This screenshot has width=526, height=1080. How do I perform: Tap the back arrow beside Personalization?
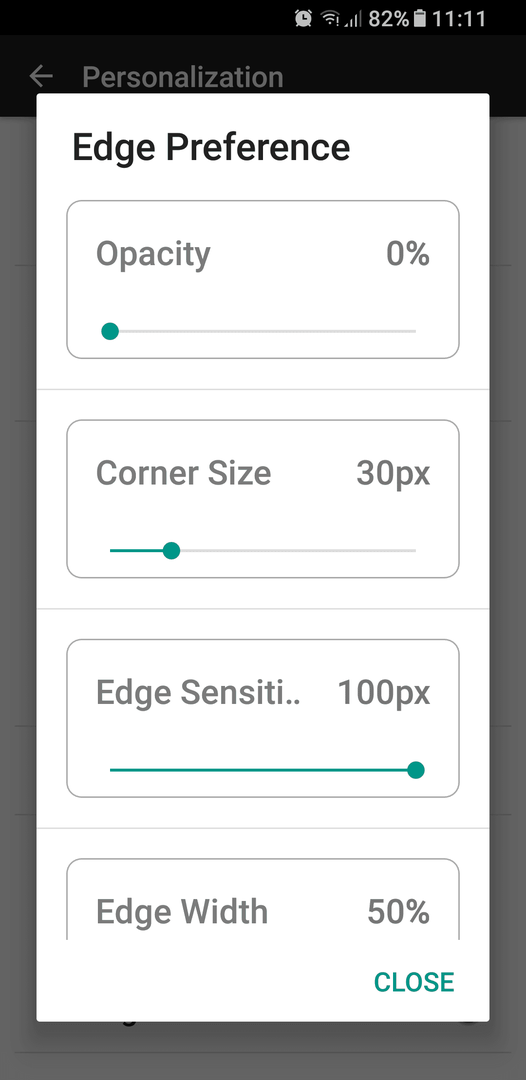point(41,76)
